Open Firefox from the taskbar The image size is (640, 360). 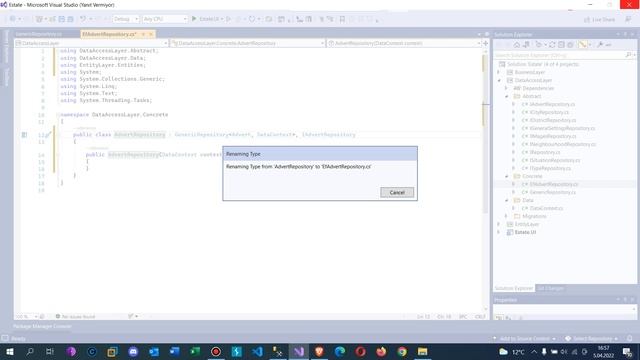381,351
